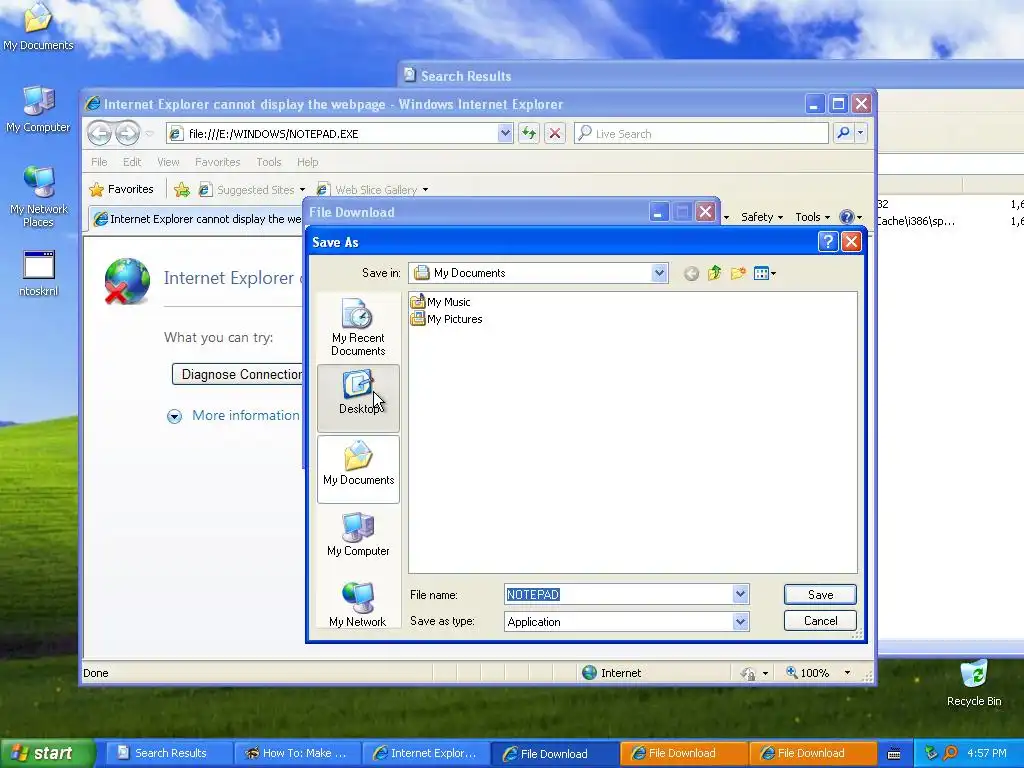Image resolution: width=1024 pixels, height=768 pixels.
Task: Open My Computer in the Save As places bar
Action: 358,534
